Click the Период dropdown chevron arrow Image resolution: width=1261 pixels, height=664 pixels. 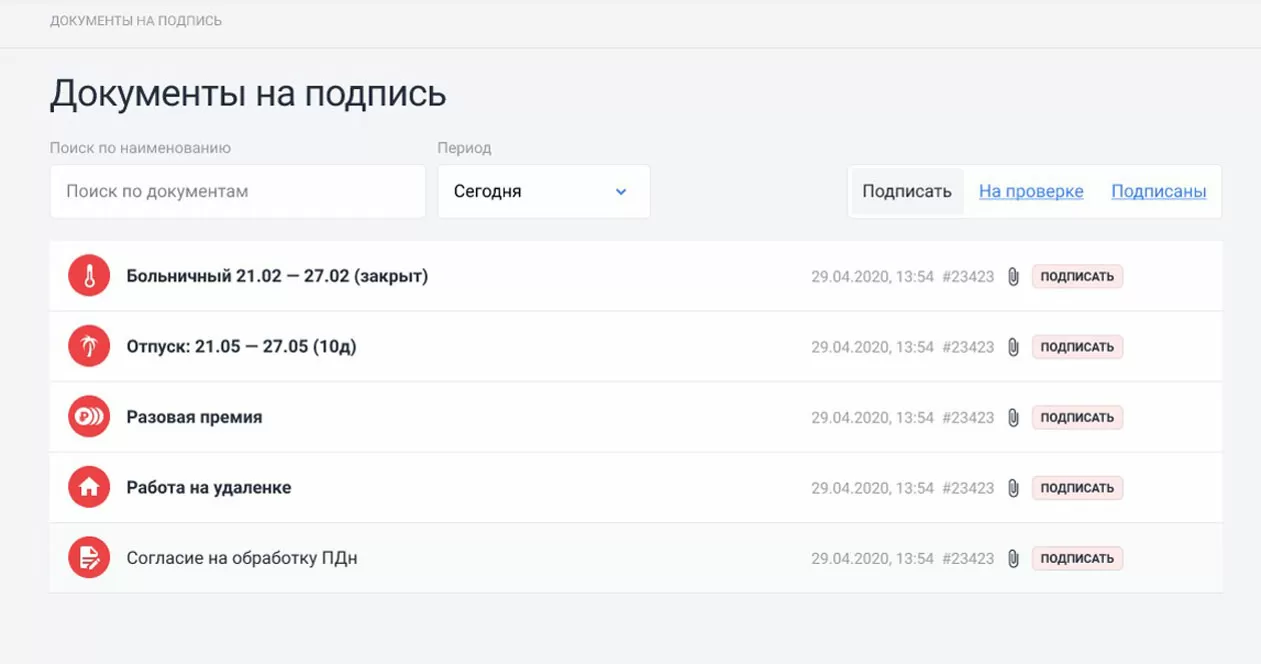(x=621, y=191)
